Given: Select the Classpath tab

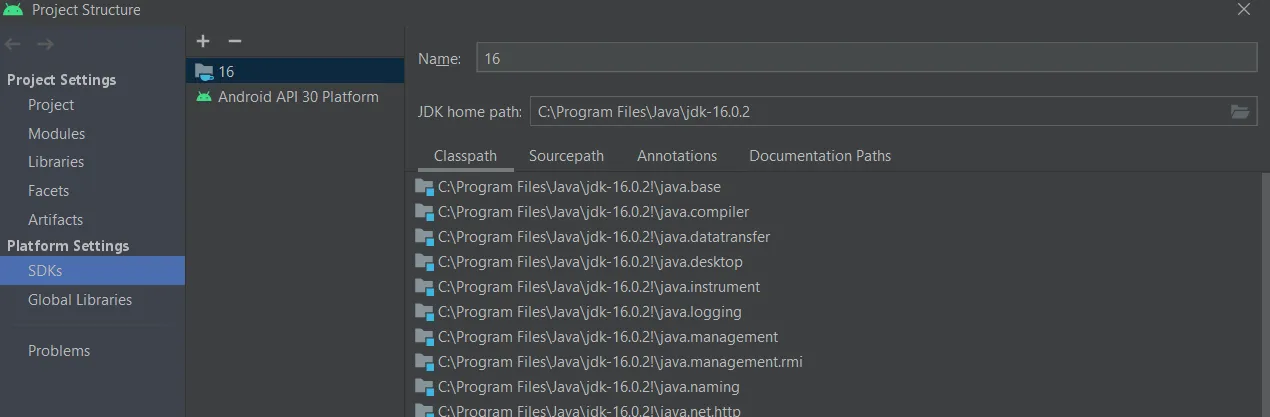Looking at the screenshot, I should [465, 156].
